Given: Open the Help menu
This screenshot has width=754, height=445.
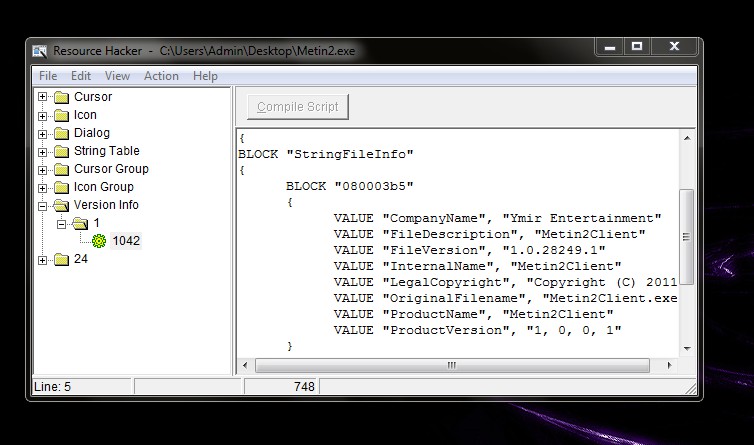Looking at the screenshot, I should click(x=205, y=76).
